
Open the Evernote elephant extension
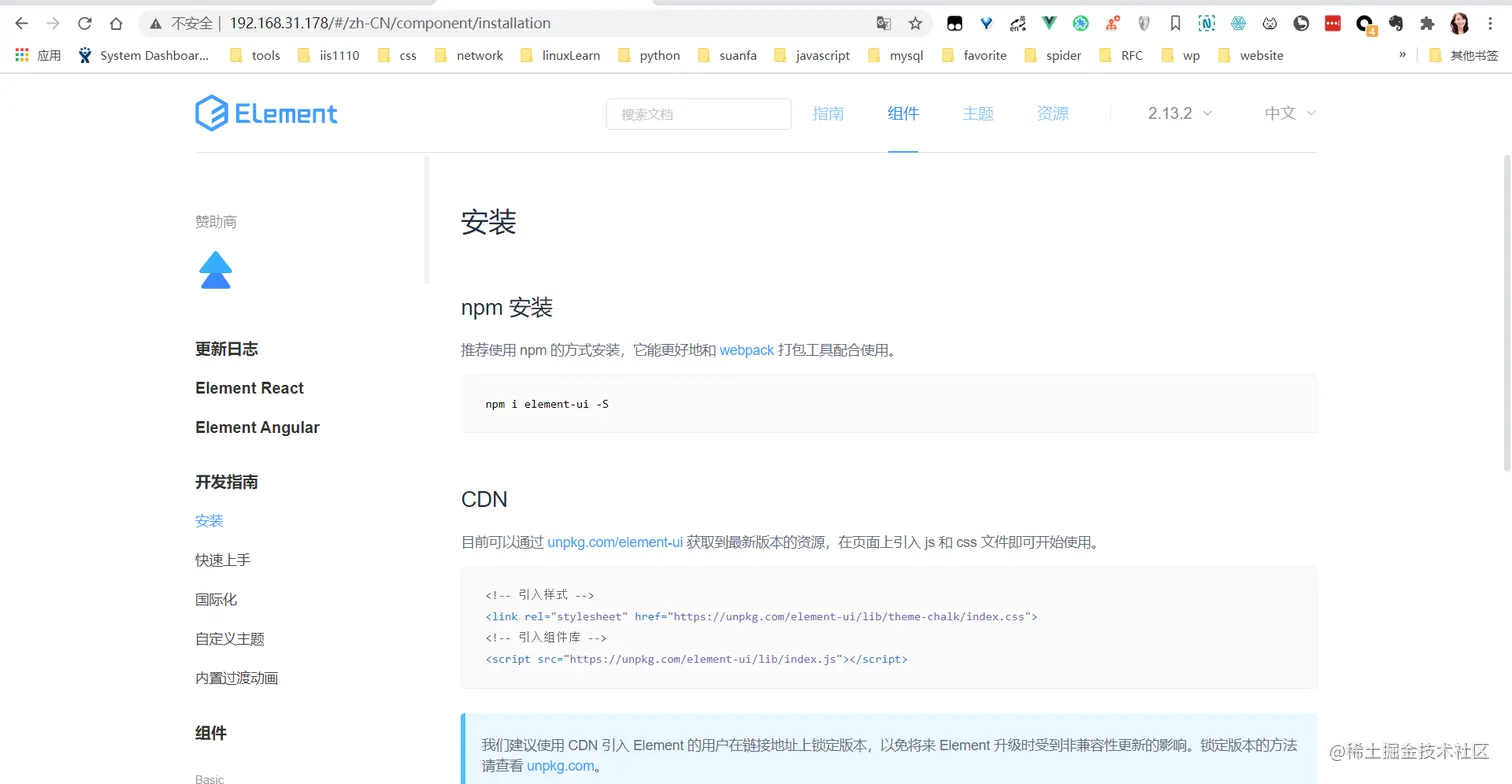point(1395,23)
